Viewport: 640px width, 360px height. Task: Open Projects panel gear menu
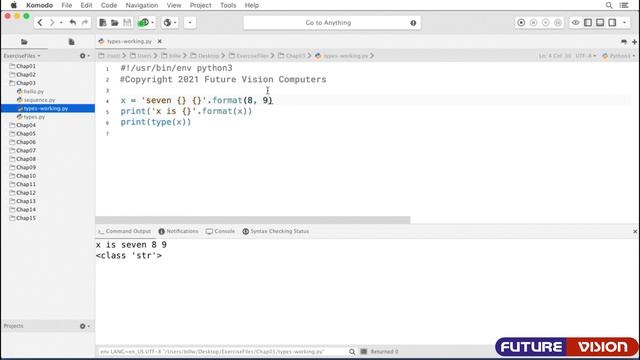click(x=84, y=326)
